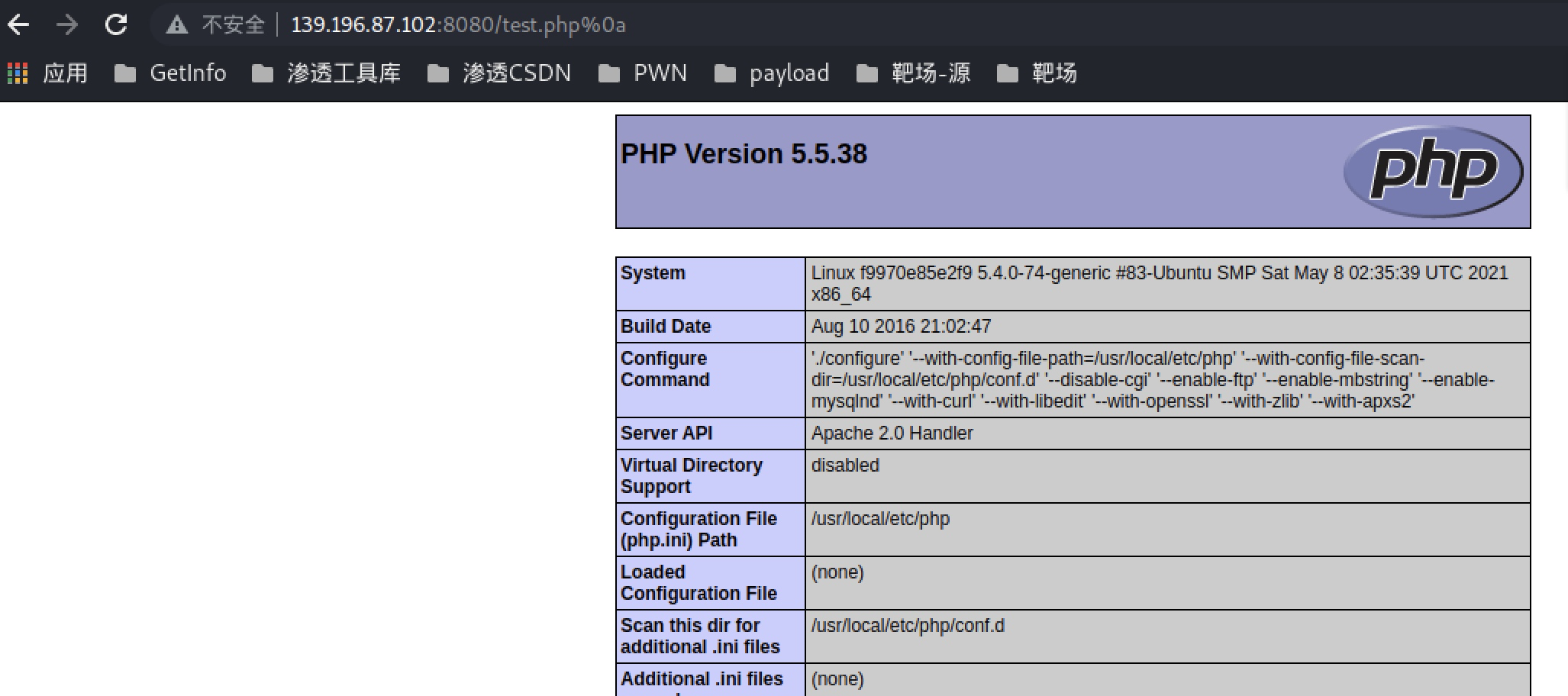This screenshot has height=696, width=1568.
Task: Open the 靶场 bookmark folder
Action: click(1037, 73)
